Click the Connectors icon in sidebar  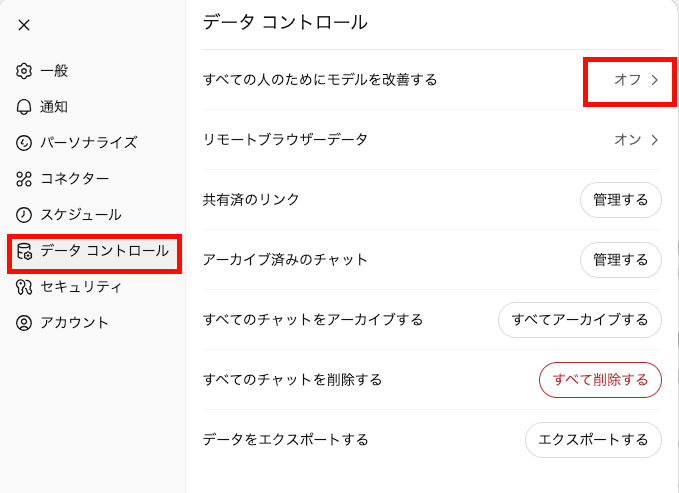25,179
